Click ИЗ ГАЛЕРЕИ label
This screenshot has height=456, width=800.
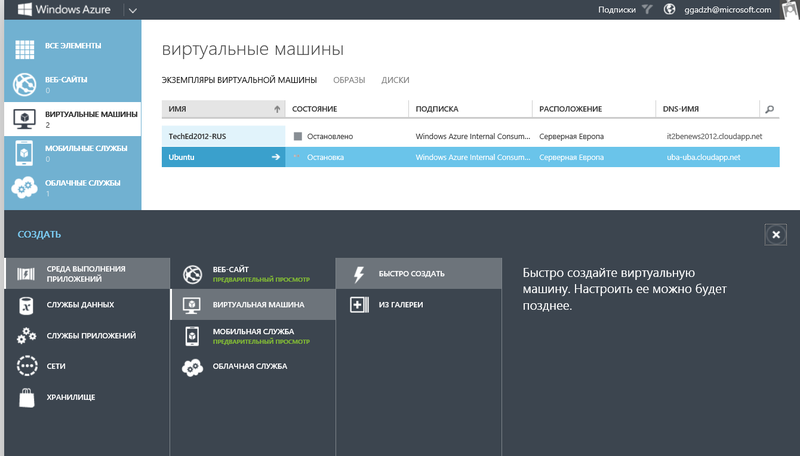coord(401,305)
